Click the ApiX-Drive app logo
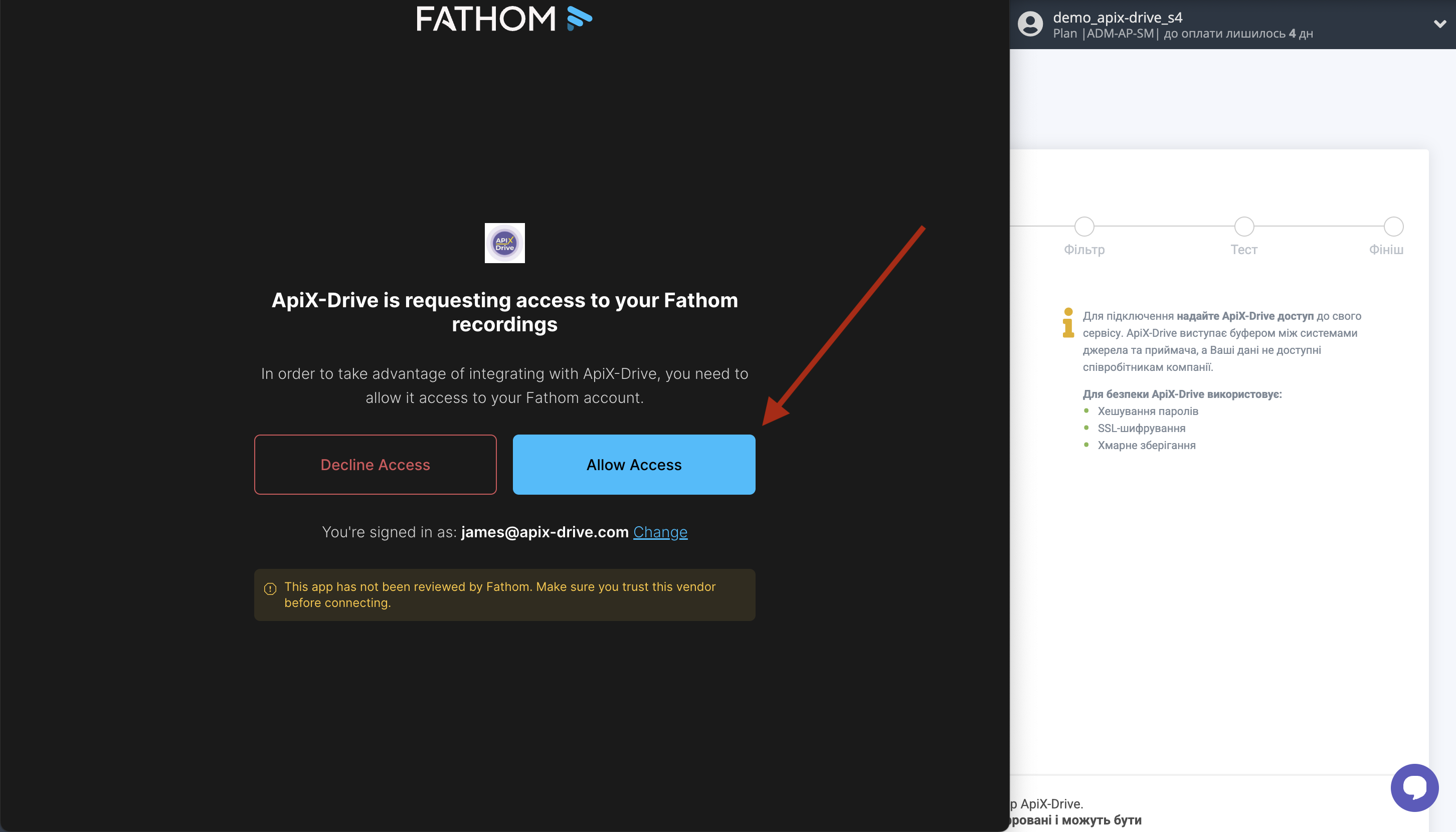This screenshot has width=1456, height=832. (505, 243)
